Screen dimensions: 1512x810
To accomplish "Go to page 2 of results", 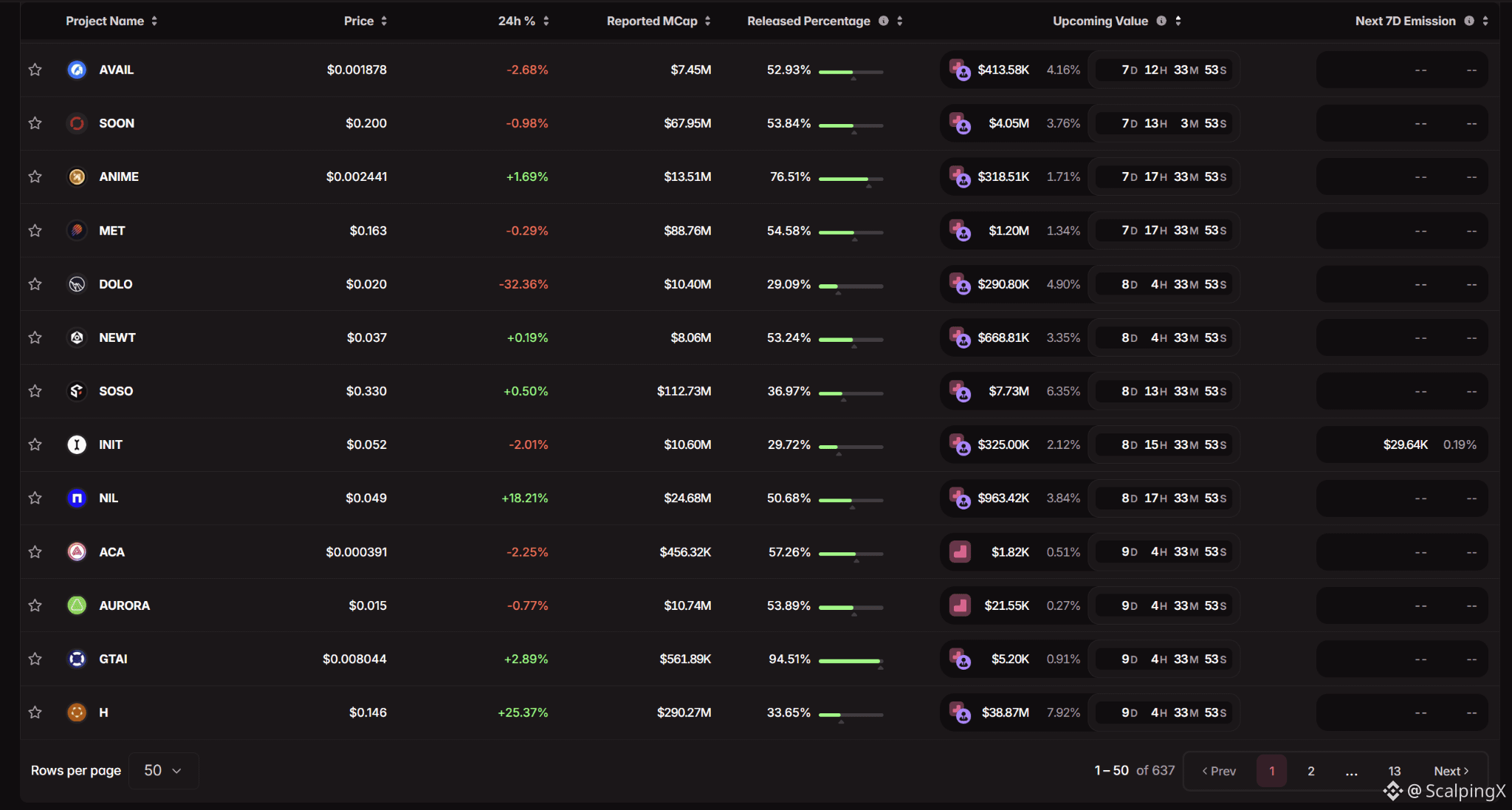I will (1311, 771).
